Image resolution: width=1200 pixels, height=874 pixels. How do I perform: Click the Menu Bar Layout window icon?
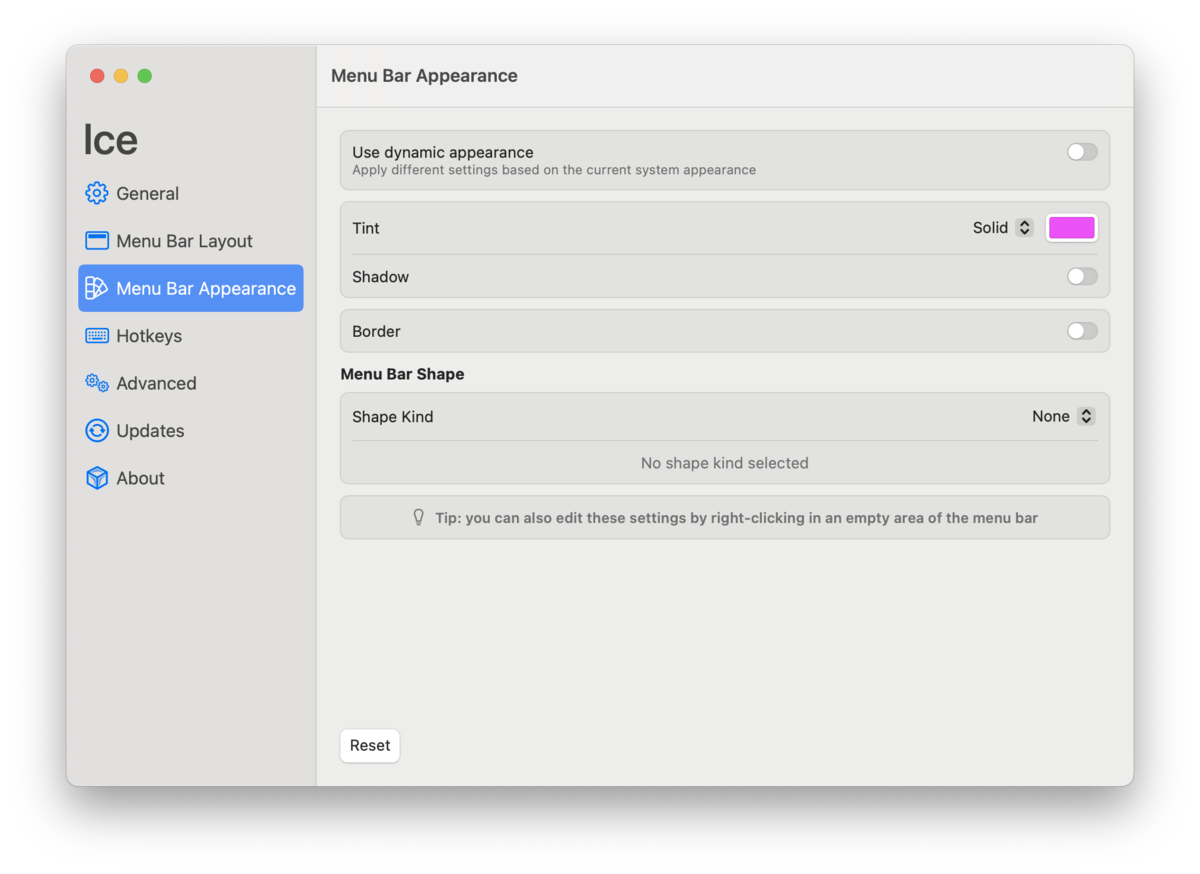[x=97, y=241]
